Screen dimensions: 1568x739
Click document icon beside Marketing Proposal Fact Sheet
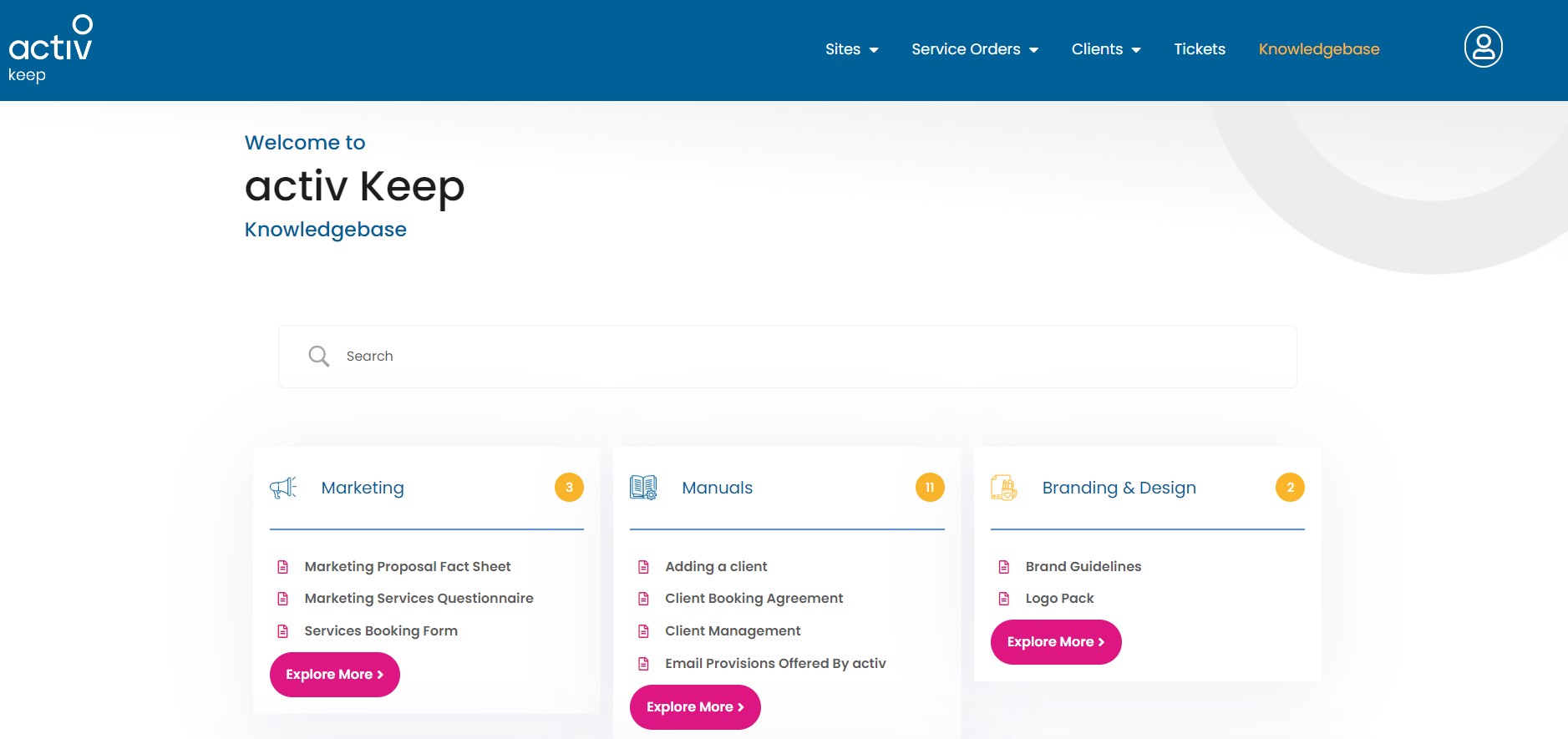[x=282, y=567]
